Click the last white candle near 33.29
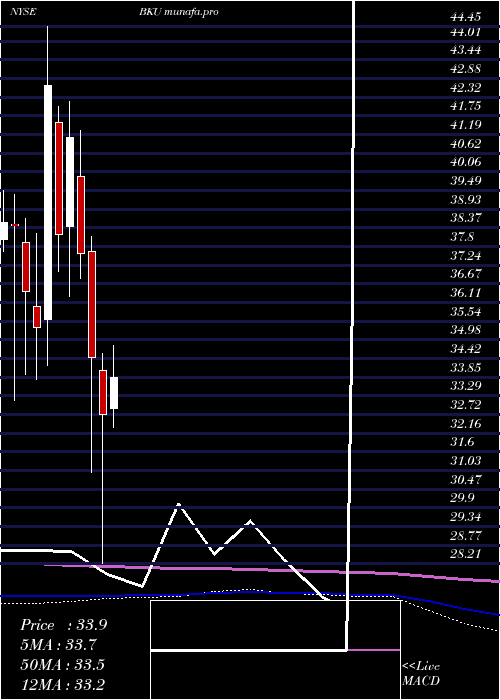This screenshot has height=700, width=500. tap(114, 393)
